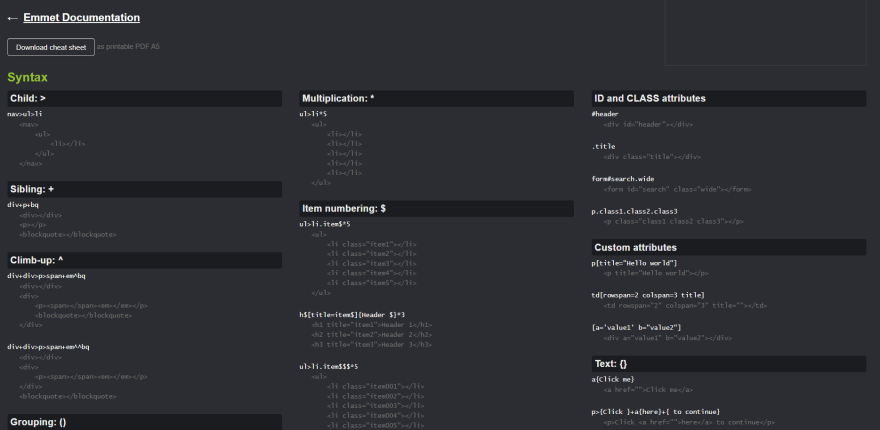Click the div+p+bq abbreviation
The image size is (880, 430).
(23, 205)
